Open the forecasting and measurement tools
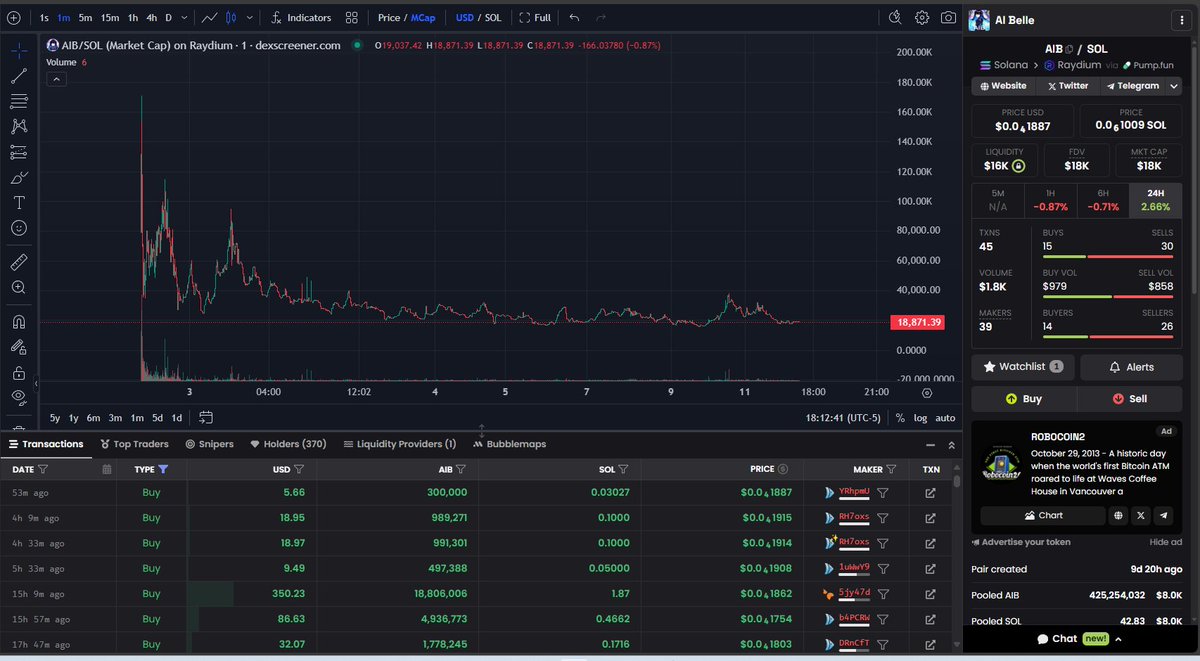 18,152
